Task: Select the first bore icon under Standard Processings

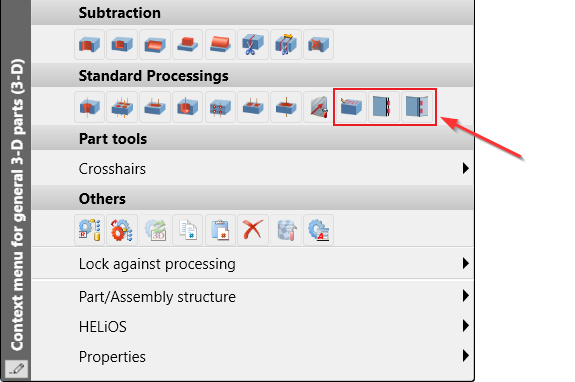Action: [x=89, y=107]
